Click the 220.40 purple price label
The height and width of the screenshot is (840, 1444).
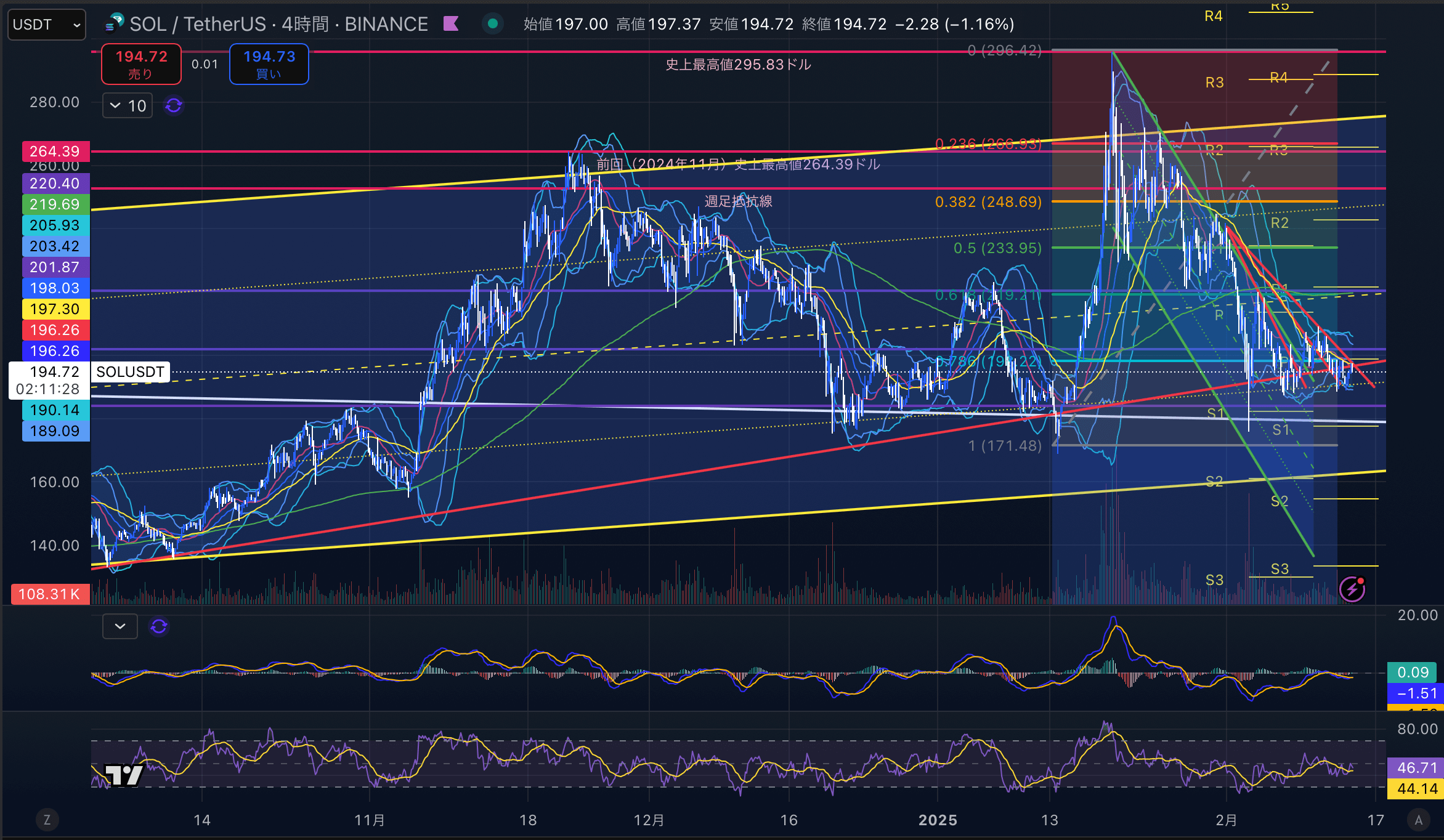(55, 184)
